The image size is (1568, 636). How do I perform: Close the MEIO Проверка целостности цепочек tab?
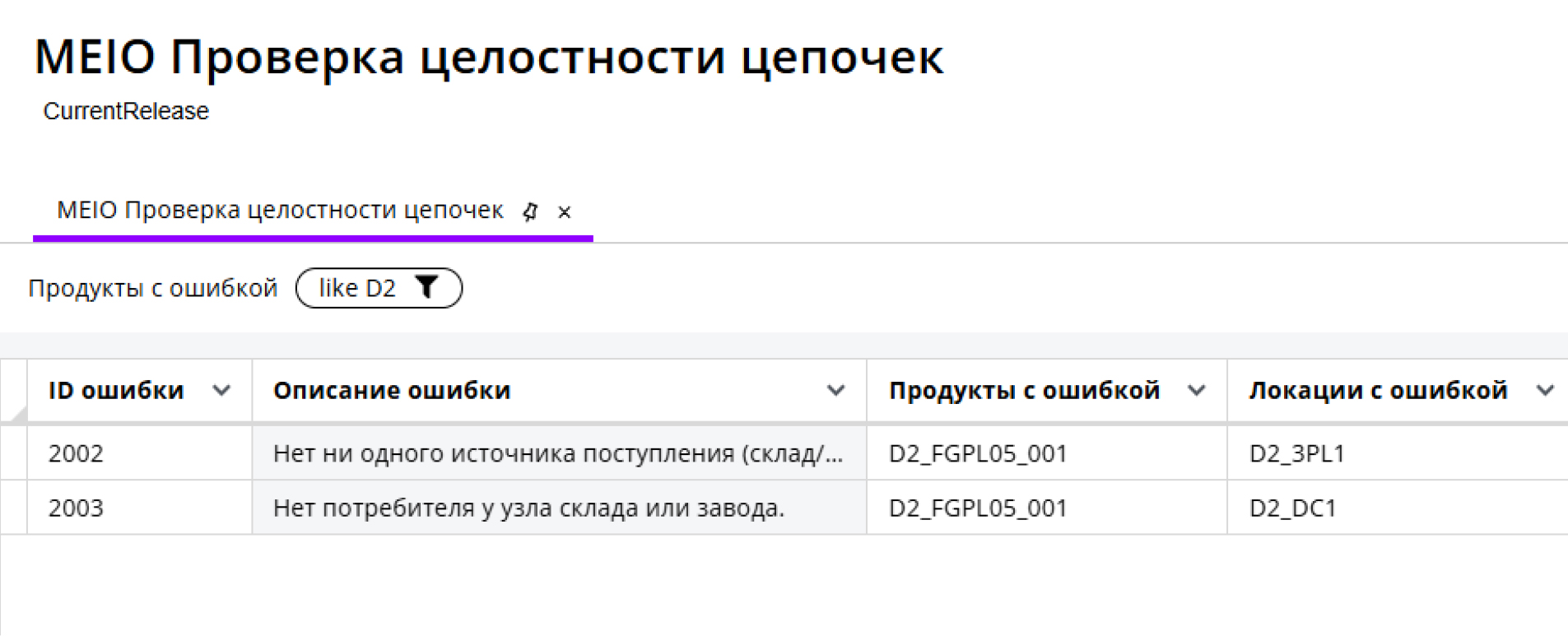tap(565, 212)
